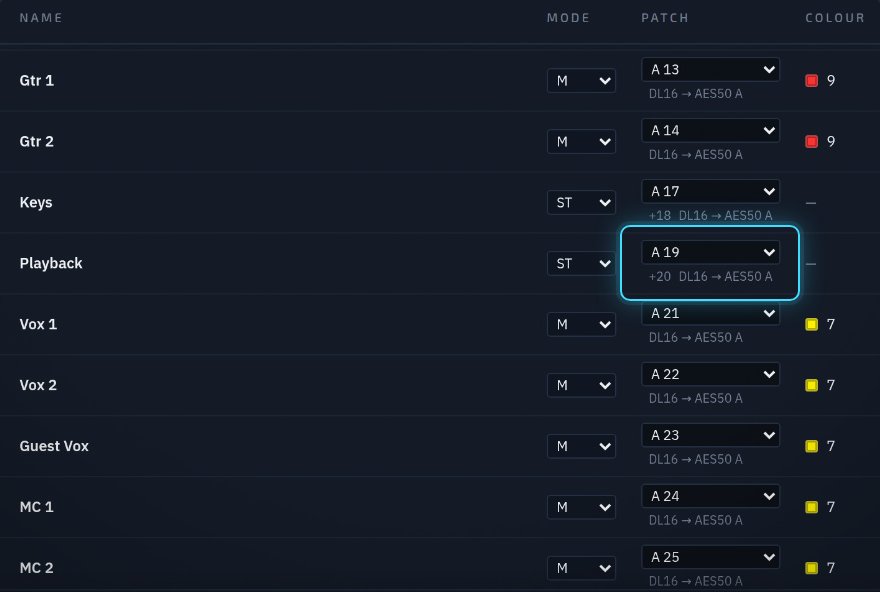The image size is (880, 592).
Task: Click the red colour swatch for Gtr 2
Action: [x=811, y=141]
